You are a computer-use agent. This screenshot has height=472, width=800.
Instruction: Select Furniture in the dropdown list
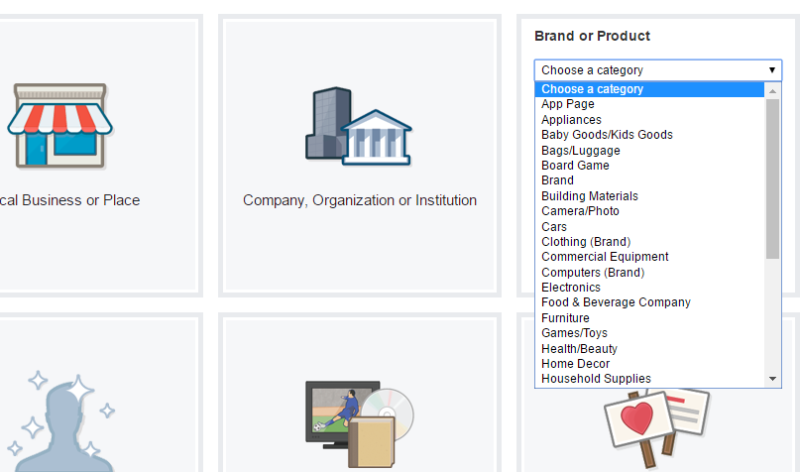649,318
